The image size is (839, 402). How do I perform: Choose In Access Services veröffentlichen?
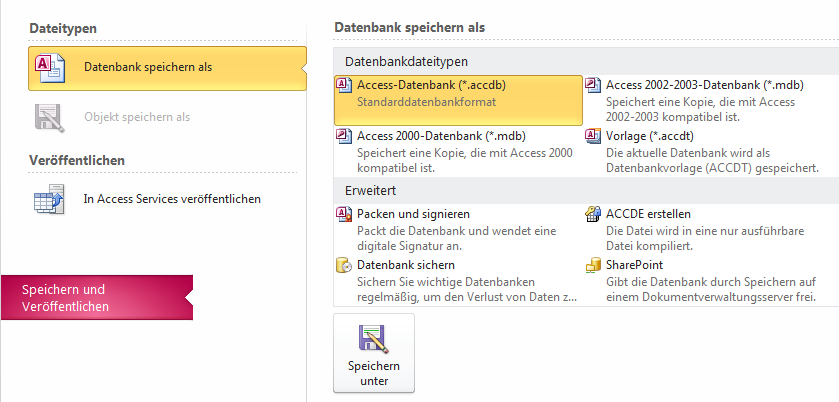171,199
